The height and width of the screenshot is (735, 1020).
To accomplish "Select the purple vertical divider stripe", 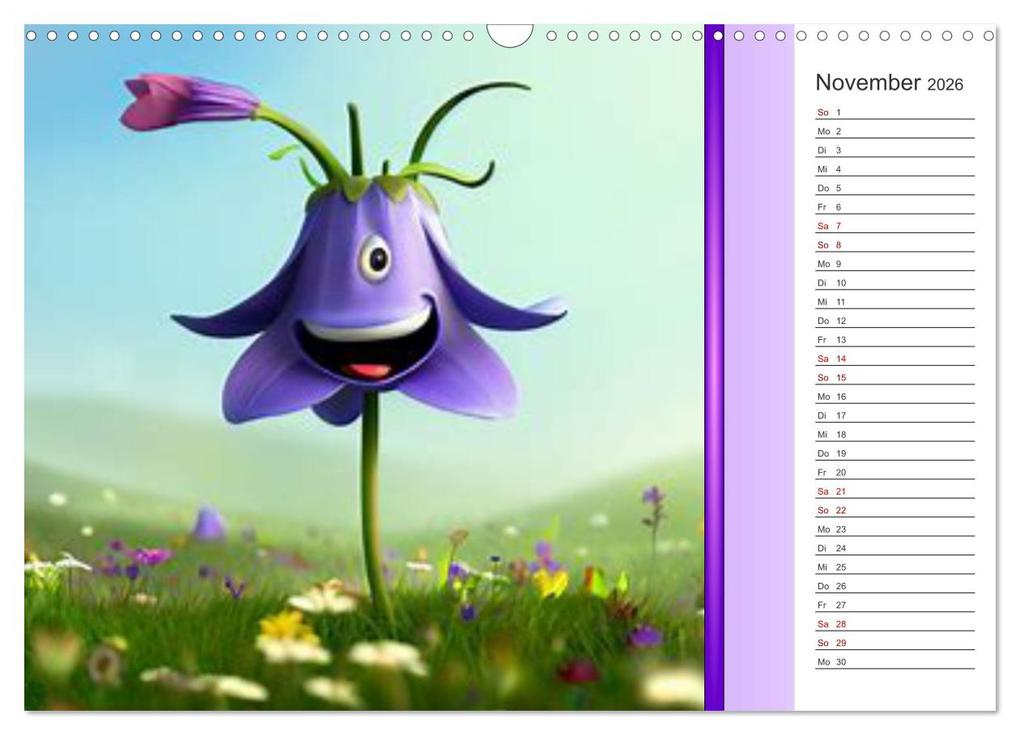I will 713,370.
